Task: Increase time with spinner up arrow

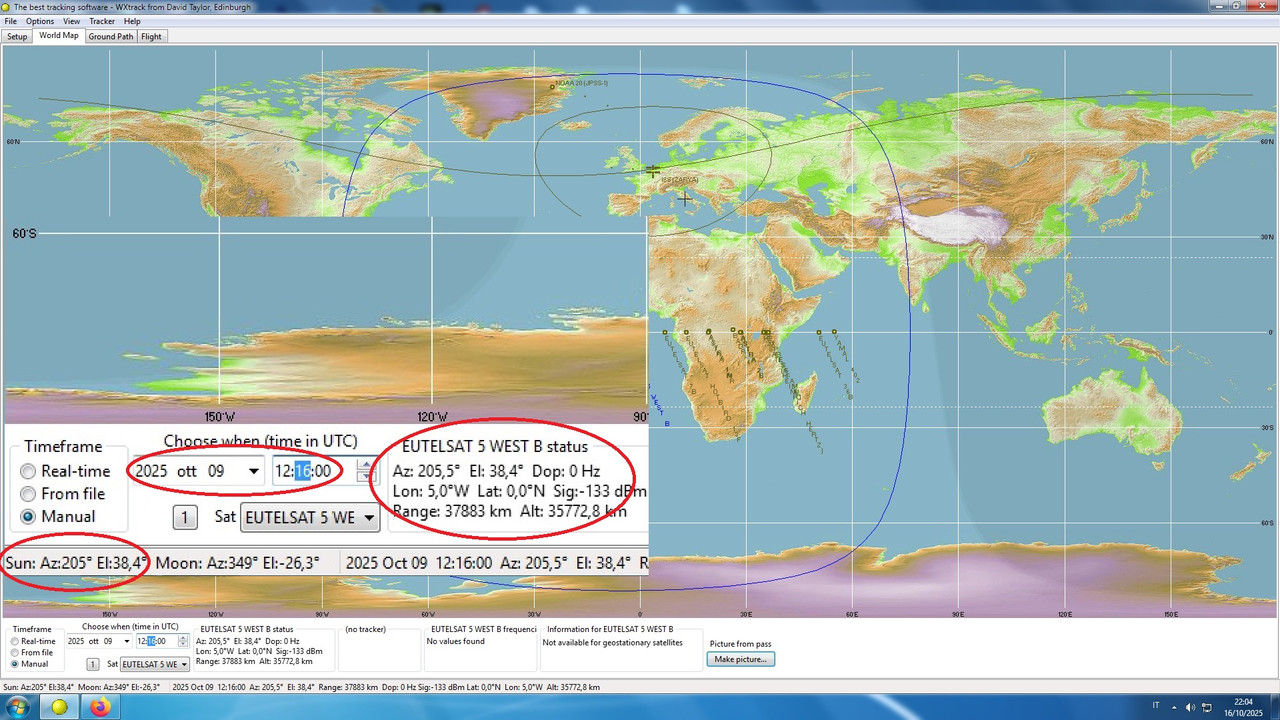Action: coord(183,638)
